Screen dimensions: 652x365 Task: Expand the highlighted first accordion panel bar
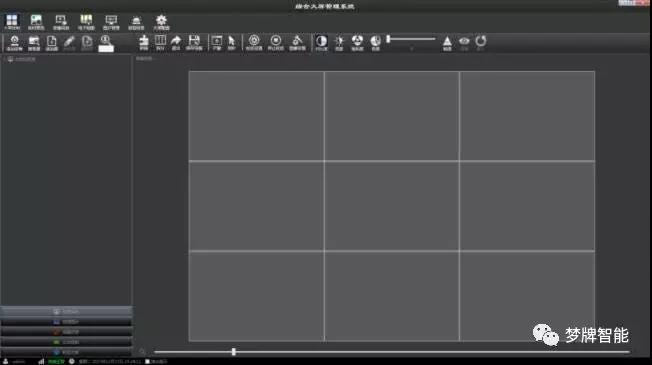[x=67, y=311]
